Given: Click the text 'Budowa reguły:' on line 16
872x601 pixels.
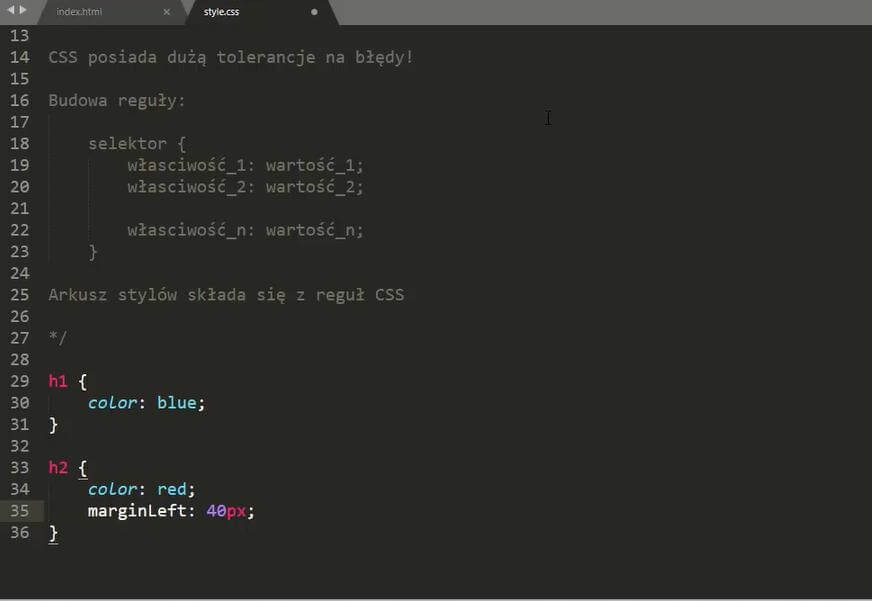Looking at the screenshot, I should 117,101.
